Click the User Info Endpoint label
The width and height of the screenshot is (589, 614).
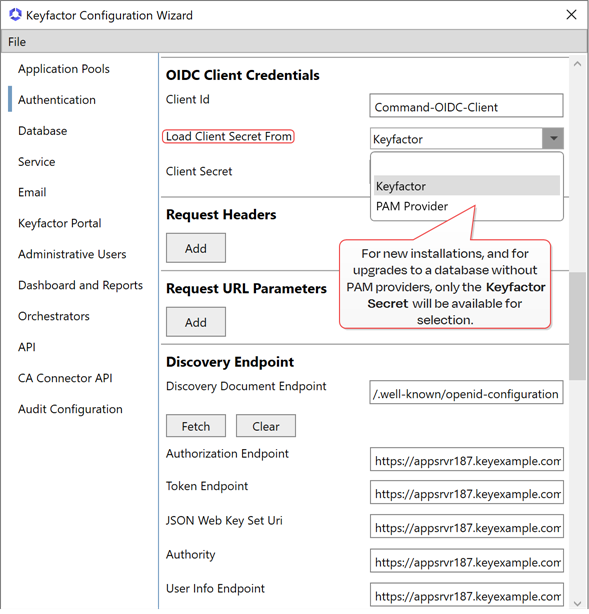[x=215, y=589]
